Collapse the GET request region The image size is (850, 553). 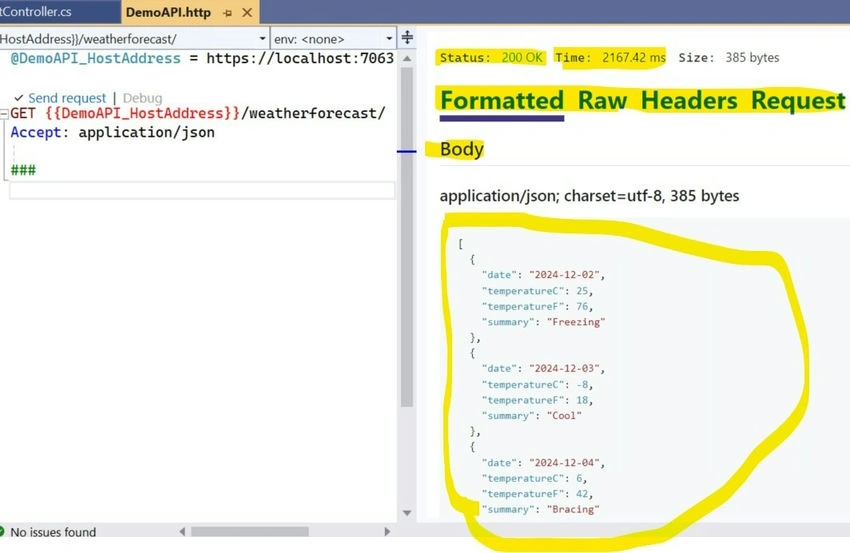tap(4, 113)
